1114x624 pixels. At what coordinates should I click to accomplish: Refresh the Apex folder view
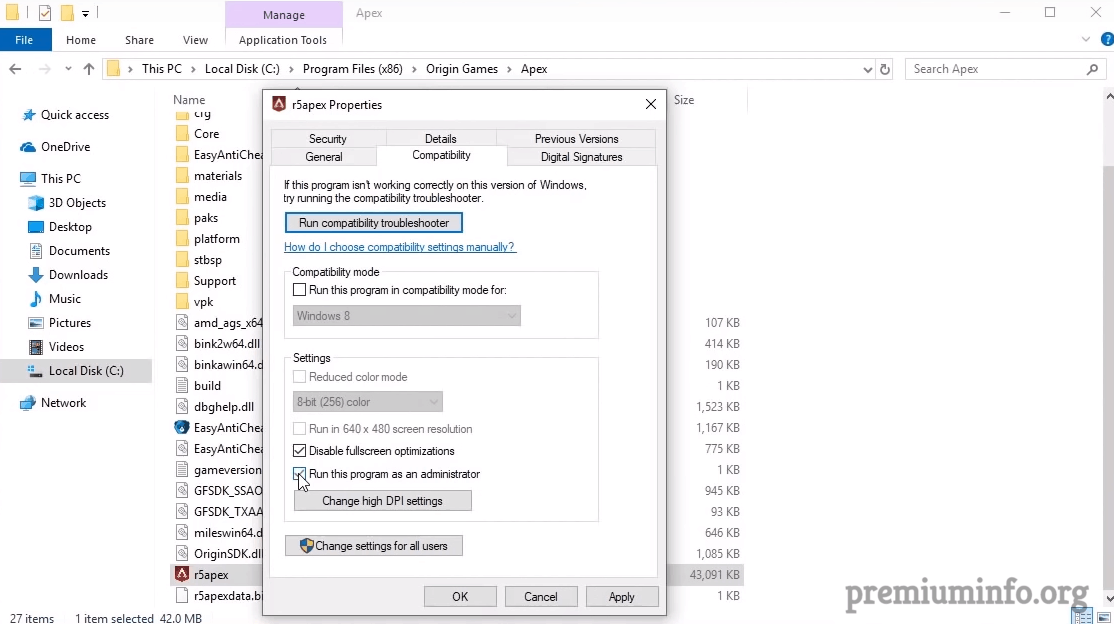click(885, 69)
